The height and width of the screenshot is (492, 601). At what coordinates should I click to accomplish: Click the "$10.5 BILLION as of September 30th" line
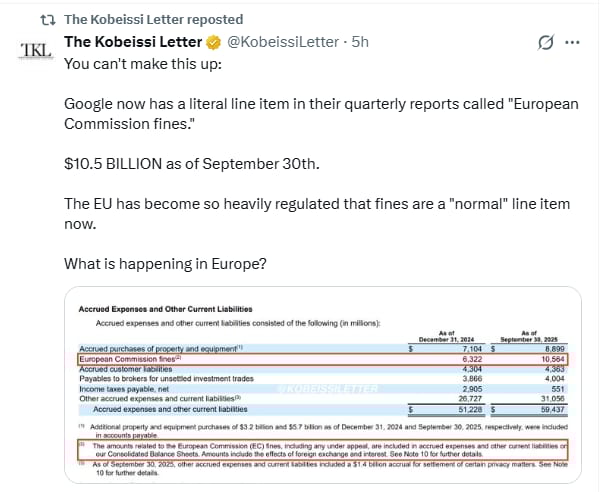(x=192, y=164)
